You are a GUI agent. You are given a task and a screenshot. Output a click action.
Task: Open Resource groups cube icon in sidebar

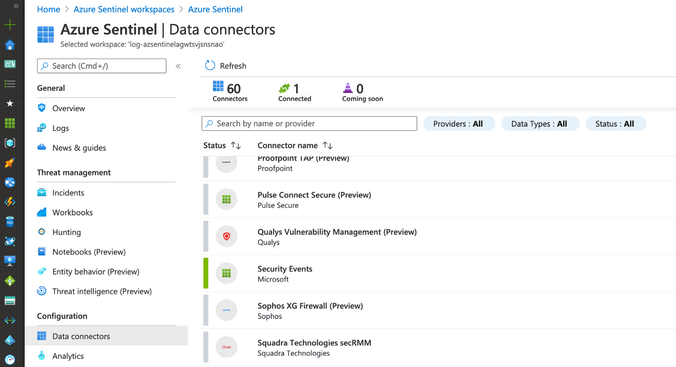click(x=10, y=143)
